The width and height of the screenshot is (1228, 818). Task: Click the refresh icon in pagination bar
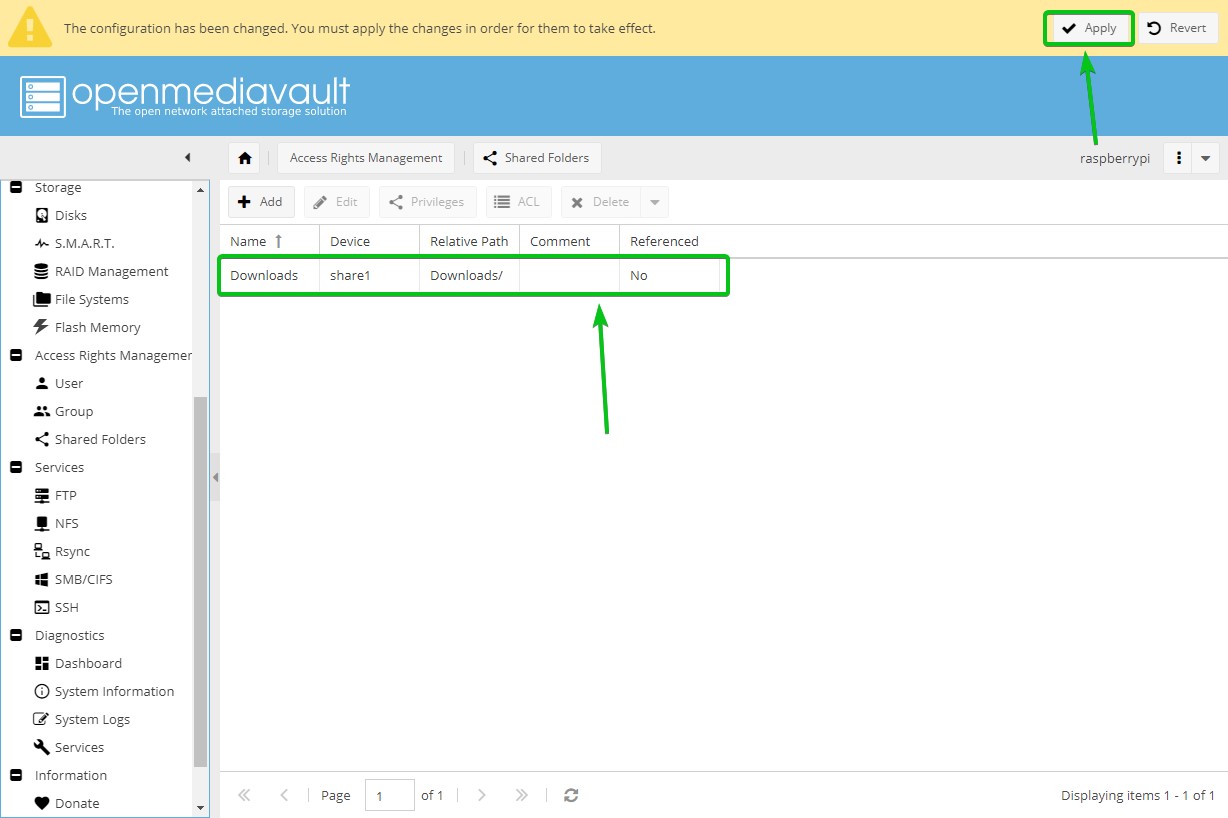[571, 795]
